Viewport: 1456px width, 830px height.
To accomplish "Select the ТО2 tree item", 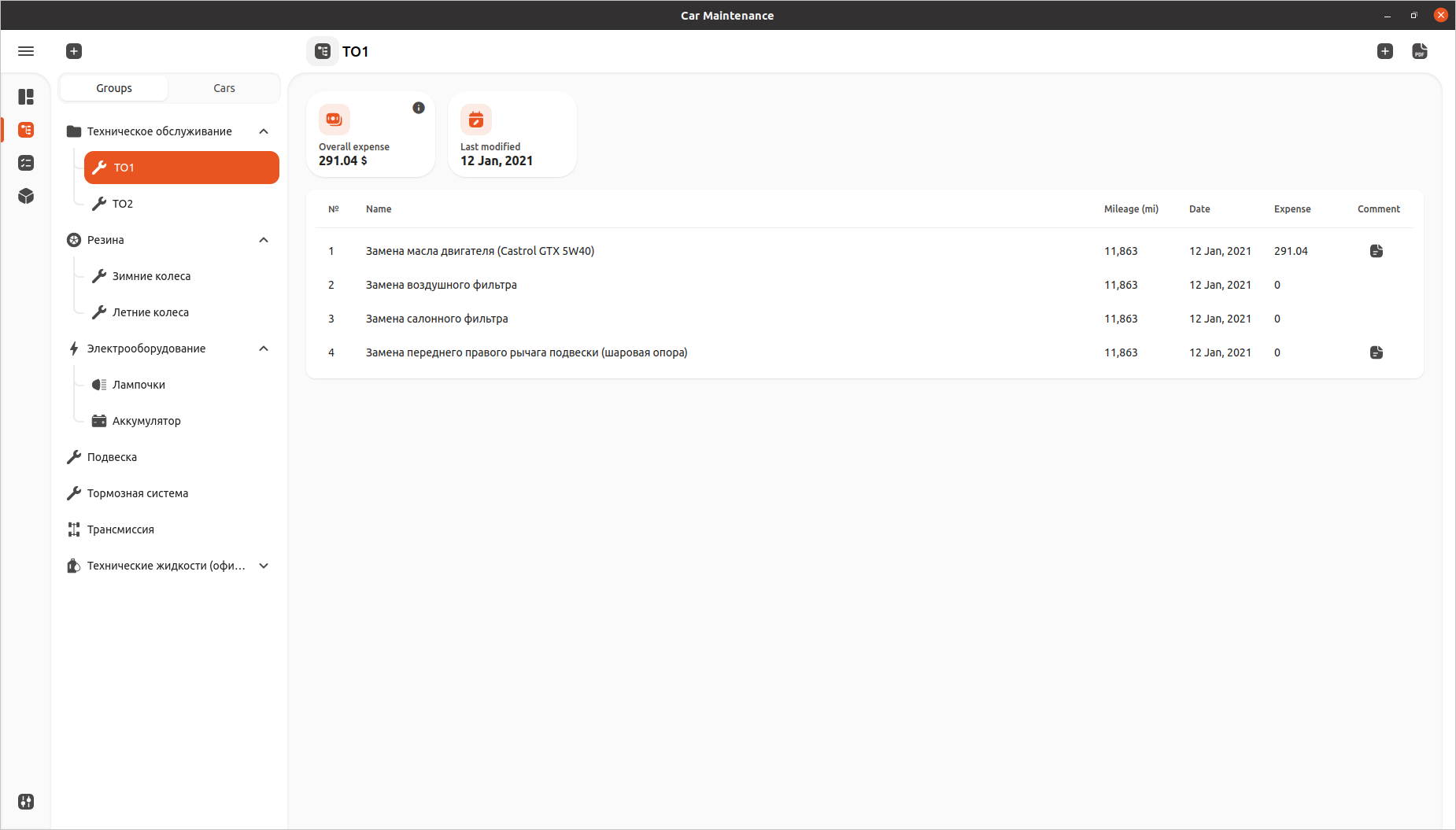I will [x=123, y=204].
